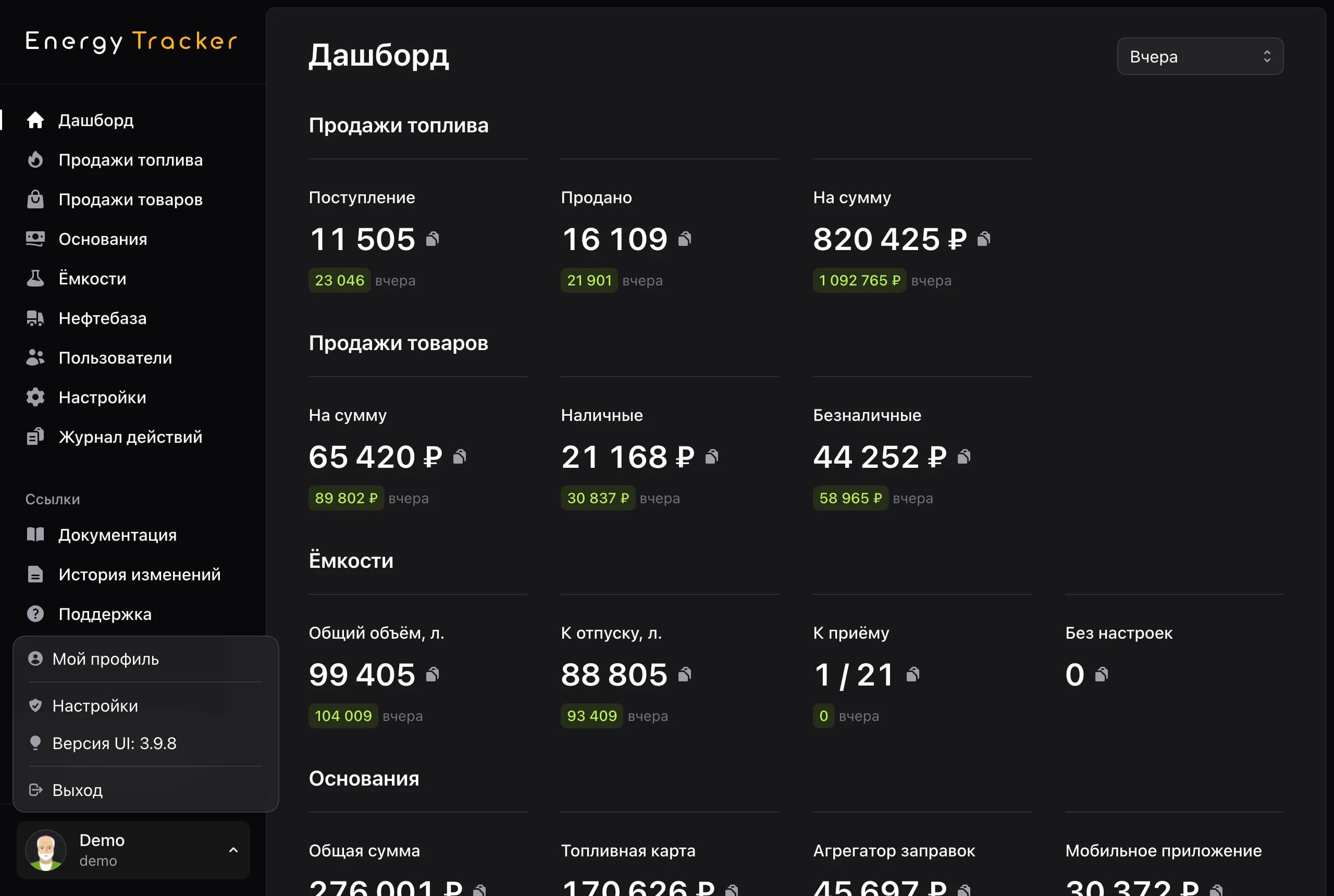
Task: Open Журнал действий link
Action: [x=131, y=437]
